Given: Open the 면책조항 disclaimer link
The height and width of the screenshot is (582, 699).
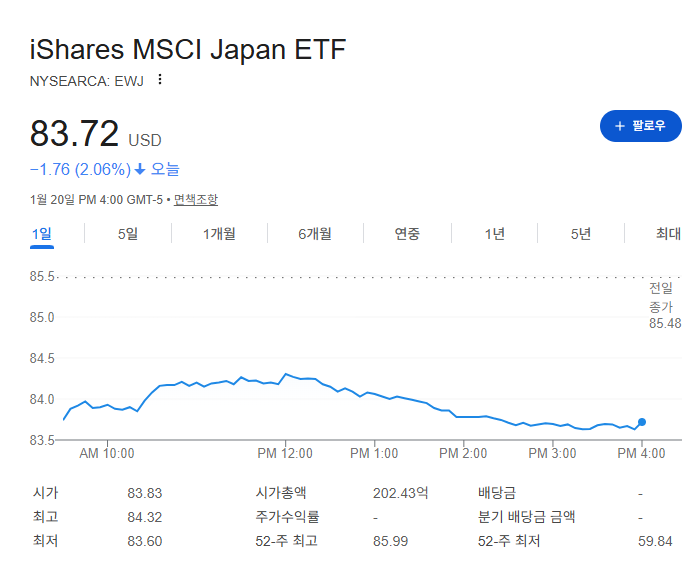Looking at the screenshot, I should [196, 200].
